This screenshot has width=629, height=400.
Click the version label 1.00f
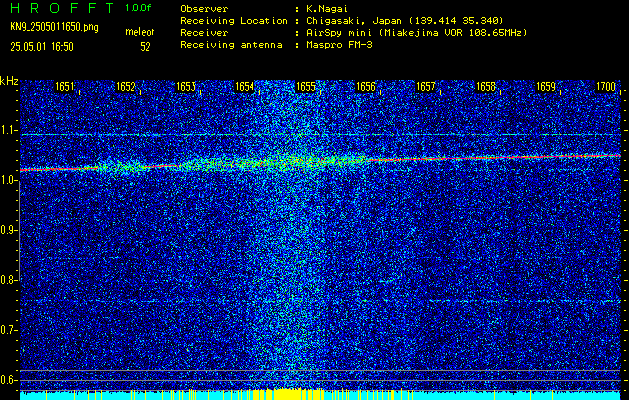138,8
